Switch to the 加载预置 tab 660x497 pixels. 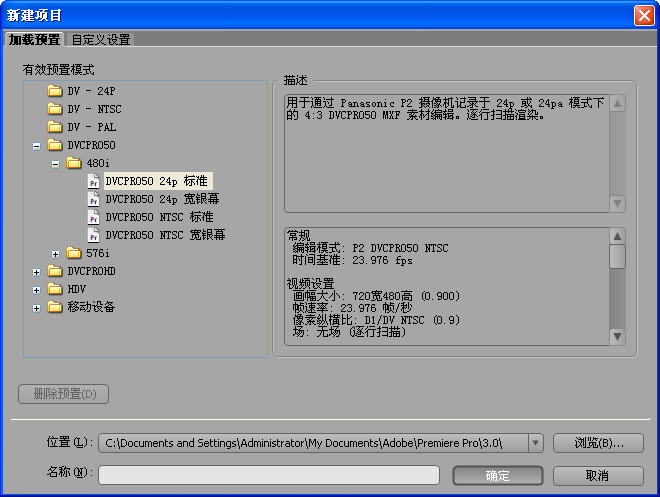point(34,40)
